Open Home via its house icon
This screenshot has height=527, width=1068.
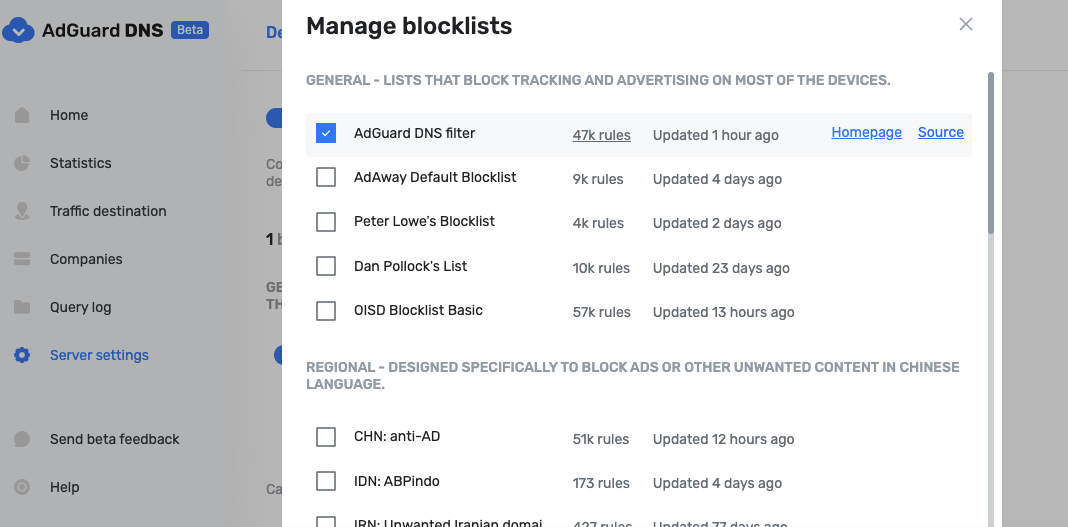[x=22, y=115]
